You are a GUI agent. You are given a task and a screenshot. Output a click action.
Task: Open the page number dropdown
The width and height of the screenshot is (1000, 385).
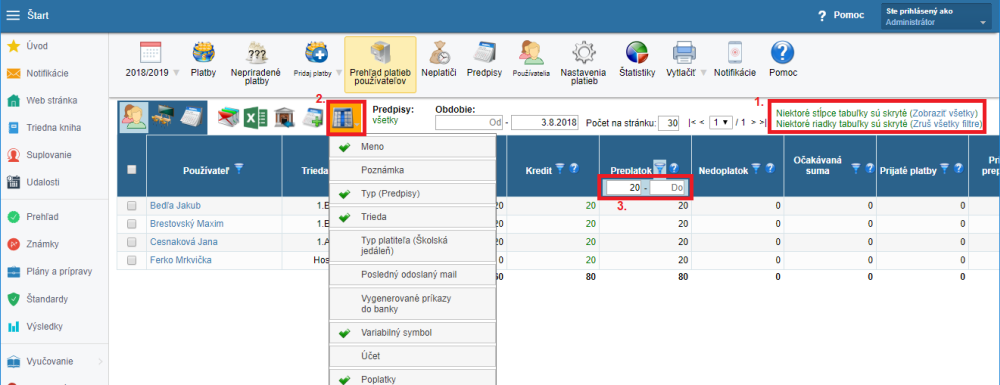(x=720, y=122)
